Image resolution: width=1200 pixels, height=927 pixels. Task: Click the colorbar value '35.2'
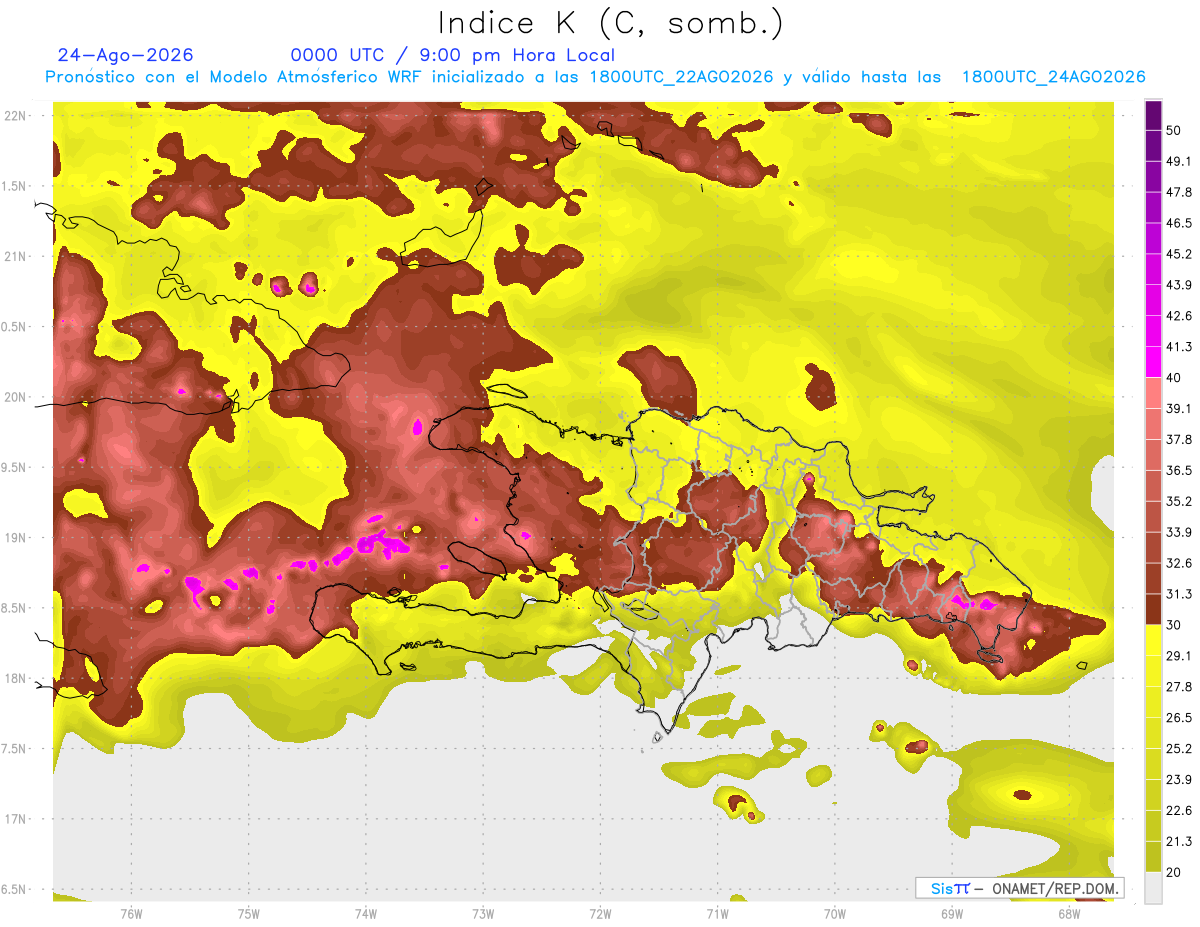1181,501
